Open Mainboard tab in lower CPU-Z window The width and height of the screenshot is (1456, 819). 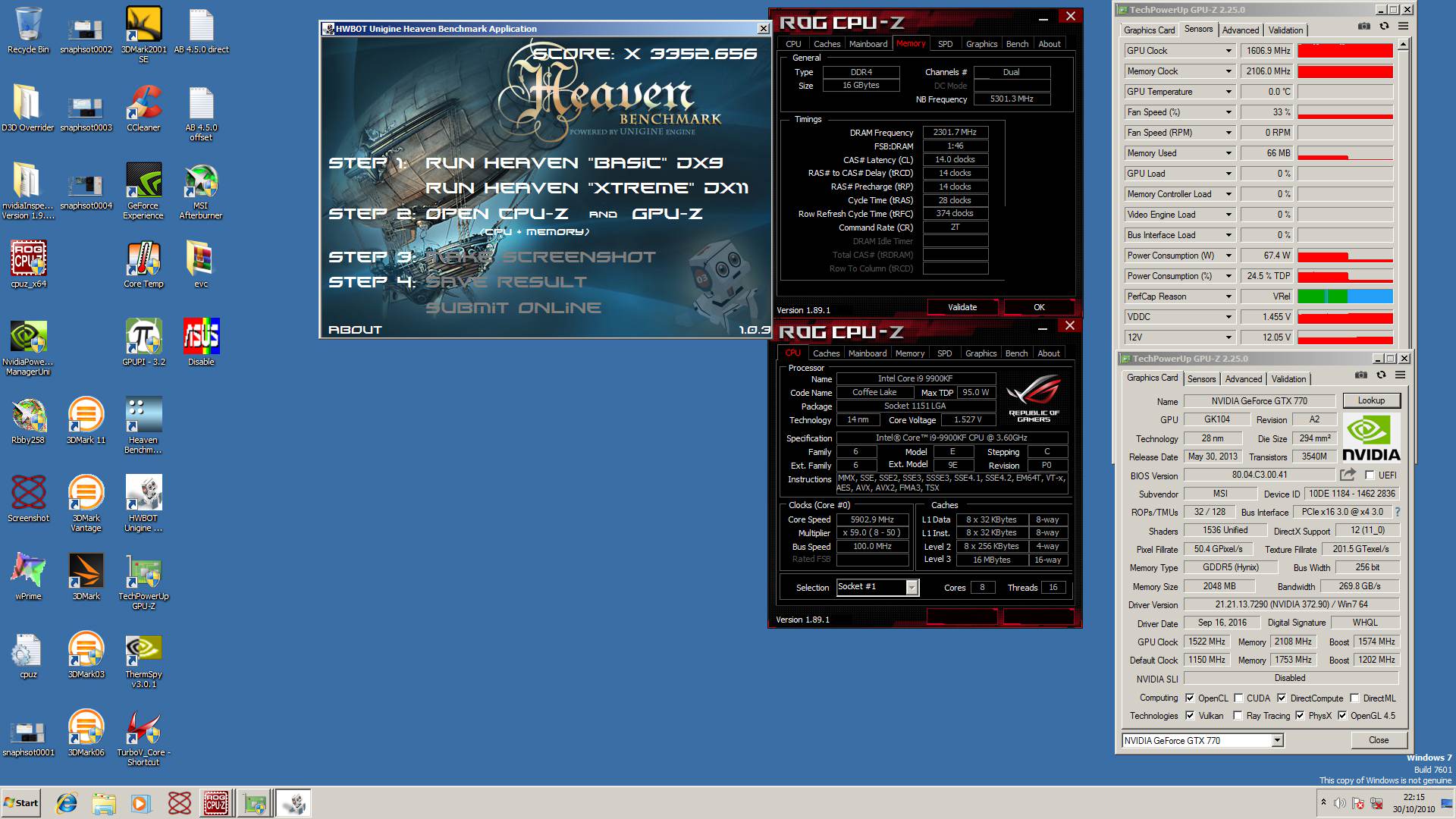(x=868, y=353)
